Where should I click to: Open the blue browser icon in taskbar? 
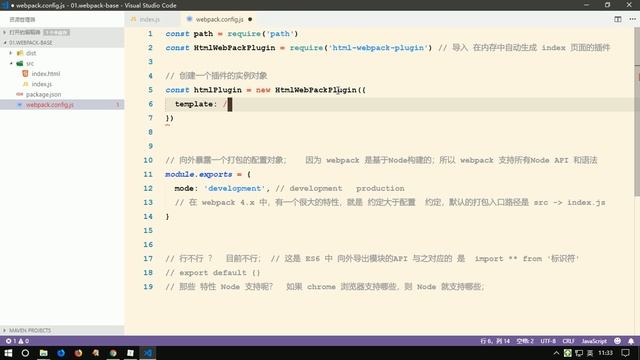coord(61,353)
